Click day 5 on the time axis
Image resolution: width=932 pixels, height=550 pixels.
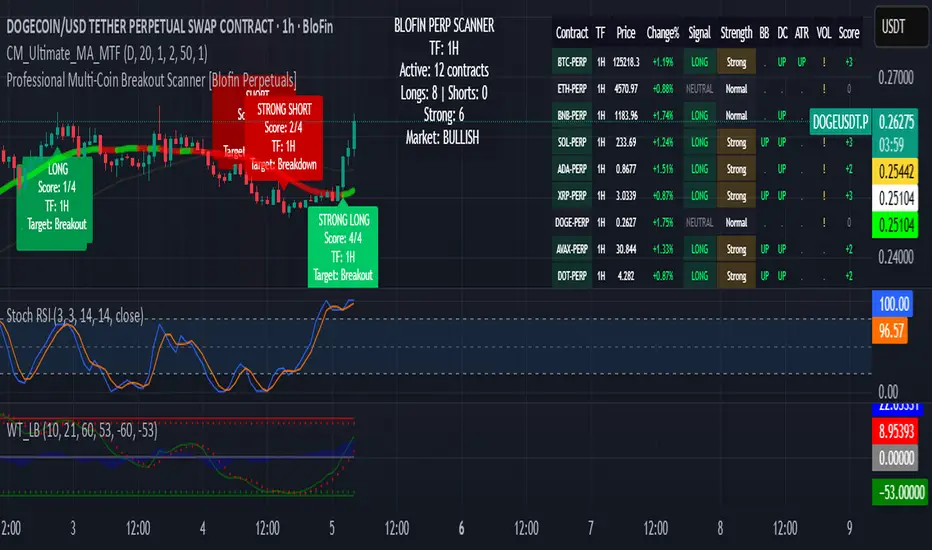[x=332, y=528]
